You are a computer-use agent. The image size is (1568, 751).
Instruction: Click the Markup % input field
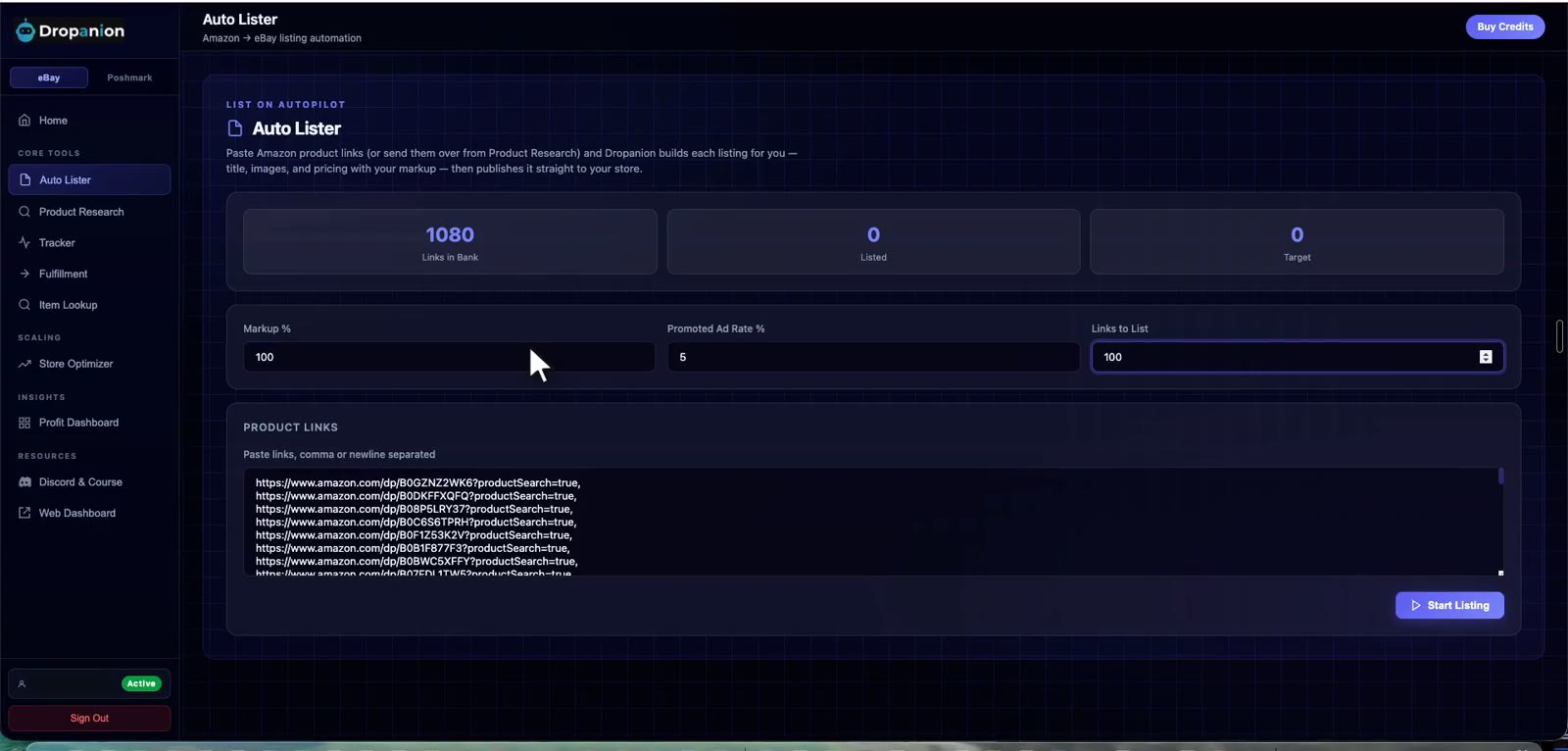point(449,357)
